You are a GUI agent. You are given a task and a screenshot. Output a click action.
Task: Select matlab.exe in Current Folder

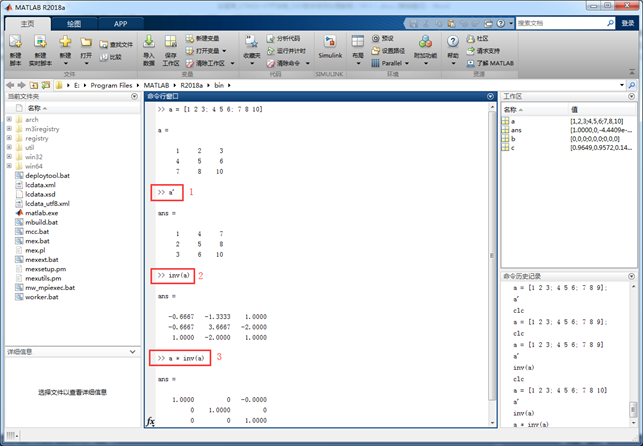(42, 213)
